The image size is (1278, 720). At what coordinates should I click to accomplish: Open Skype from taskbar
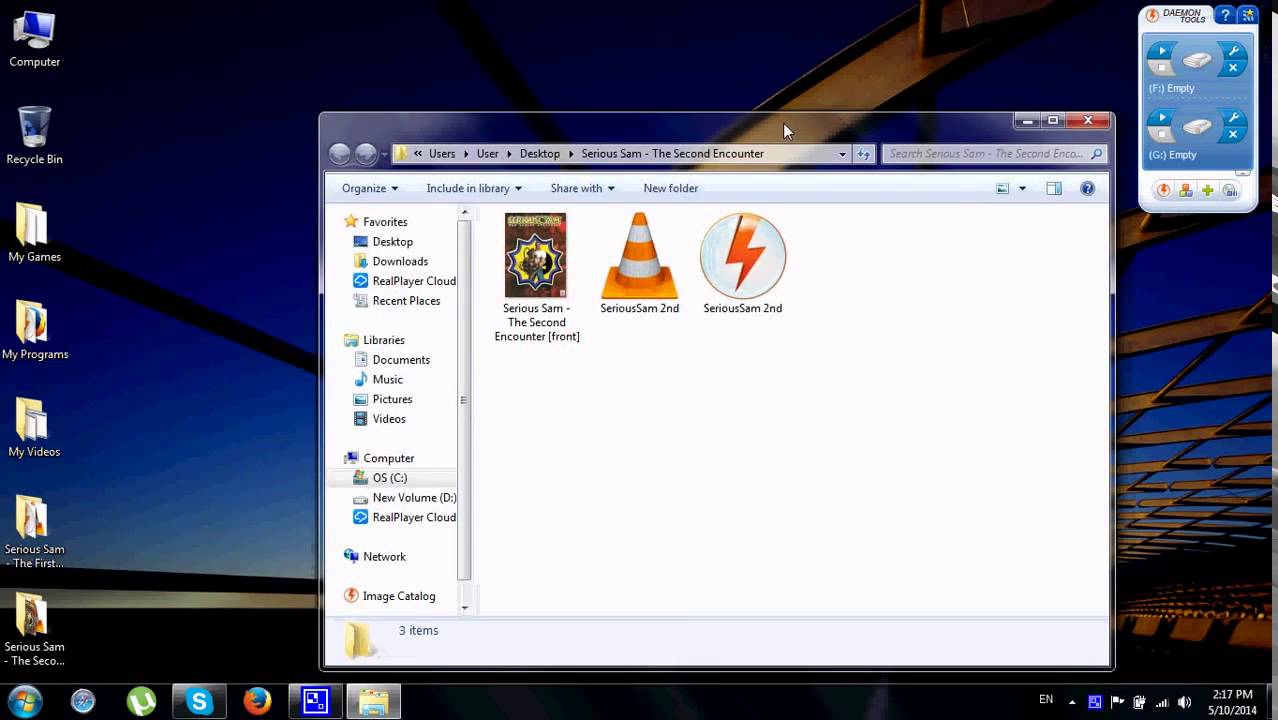coord(199,702)
